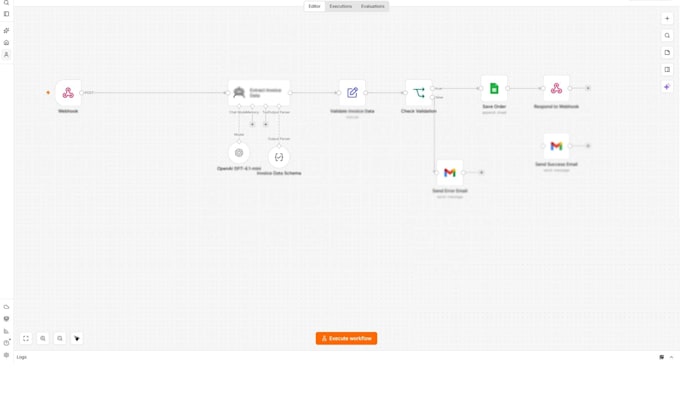Toggle the side panel icon on right toolbar
The height and width of the screenshot is (411, 680).
tap(667, 69)
